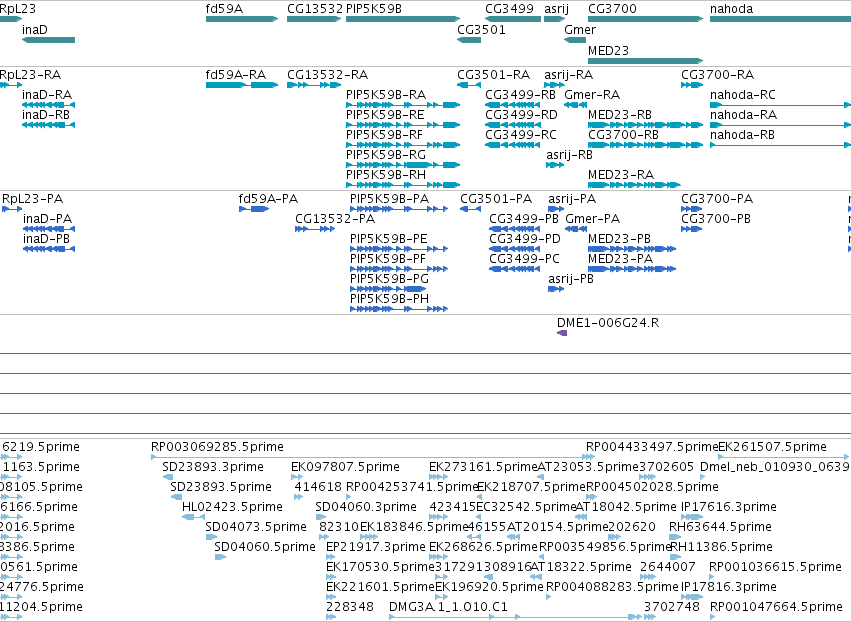Click the PIP5K59B gene label
The width and height of the screenshot is (851, 622).
click(373, 9)
